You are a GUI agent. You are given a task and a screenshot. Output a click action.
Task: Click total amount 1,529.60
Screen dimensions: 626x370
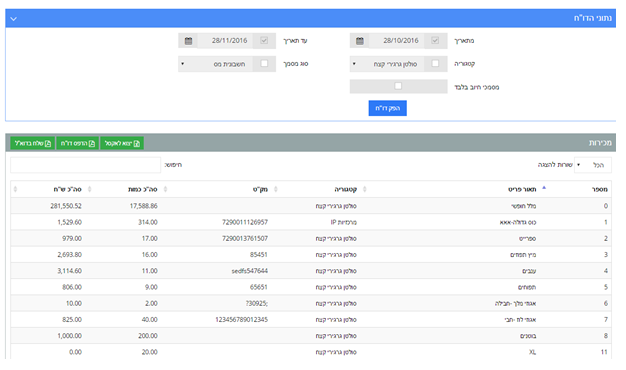(x=69, y=222)
